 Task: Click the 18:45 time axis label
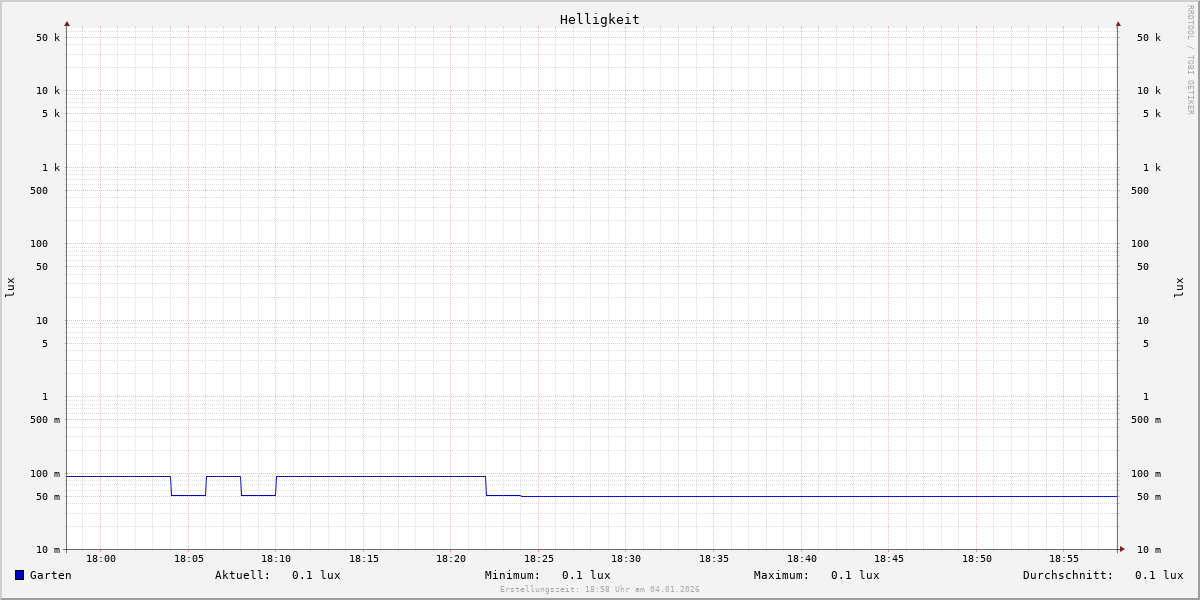[x=889, y=559]
